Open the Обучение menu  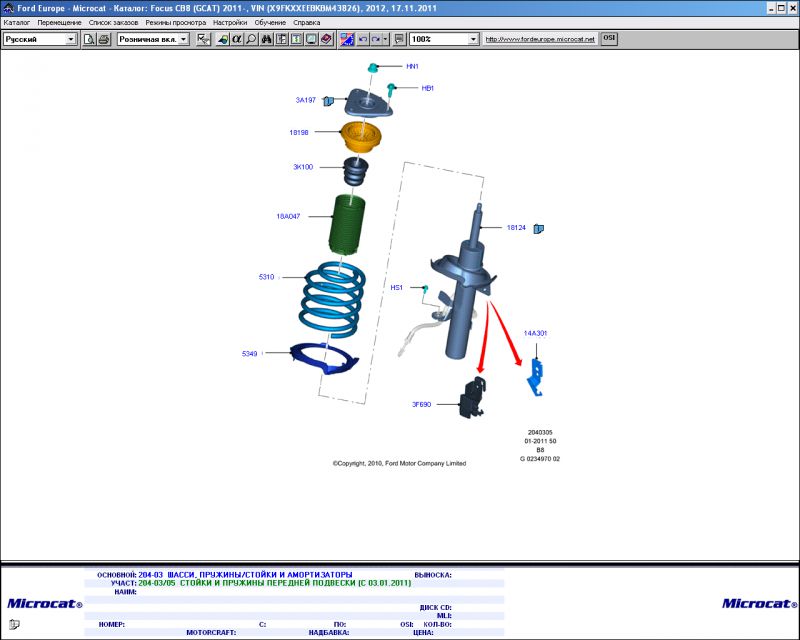point(270,22)
